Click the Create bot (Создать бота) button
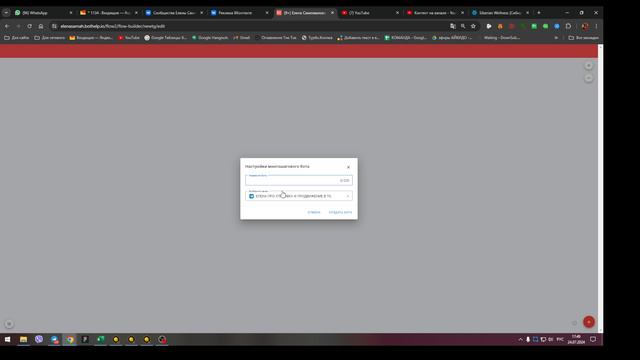This screenshot has width=640, height=360. [x=340, y=212]
